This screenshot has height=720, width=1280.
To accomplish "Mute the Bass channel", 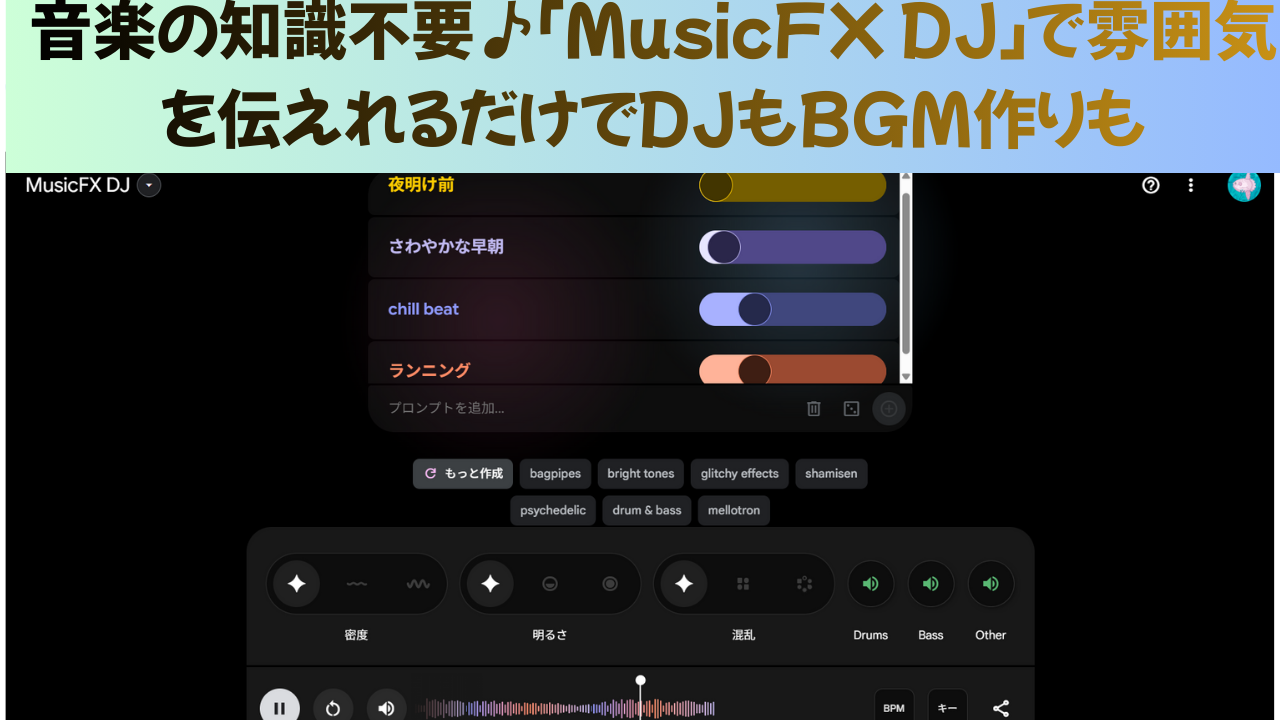I will (x=931, y=584).
